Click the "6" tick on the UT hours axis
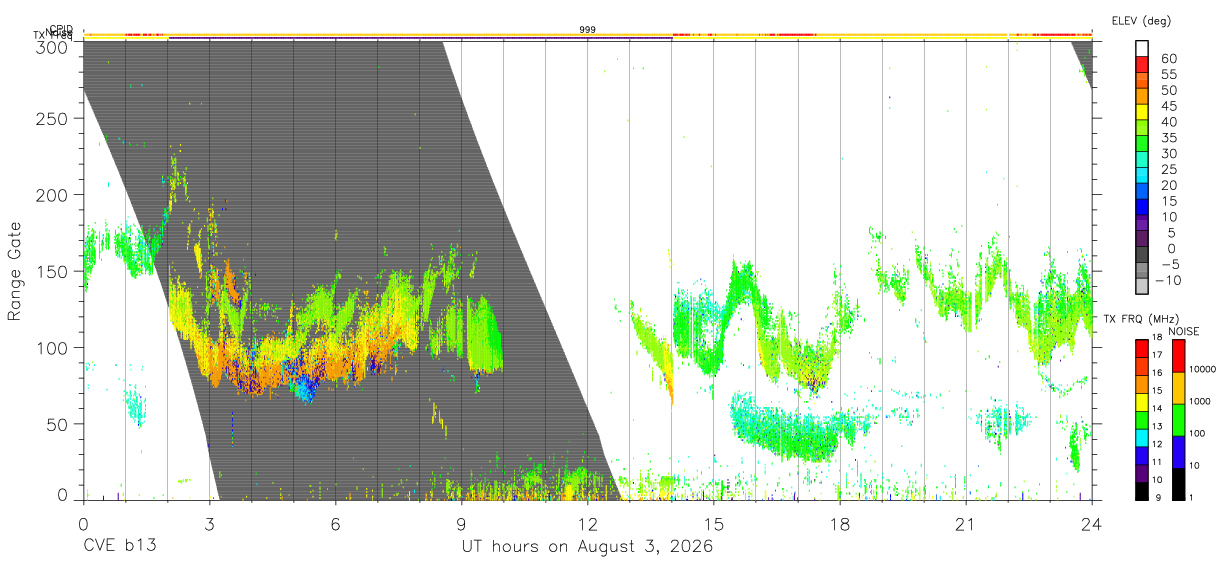The height and width of the screenshot is (567, 1228). pyautogui.click(x=335, y=524)
